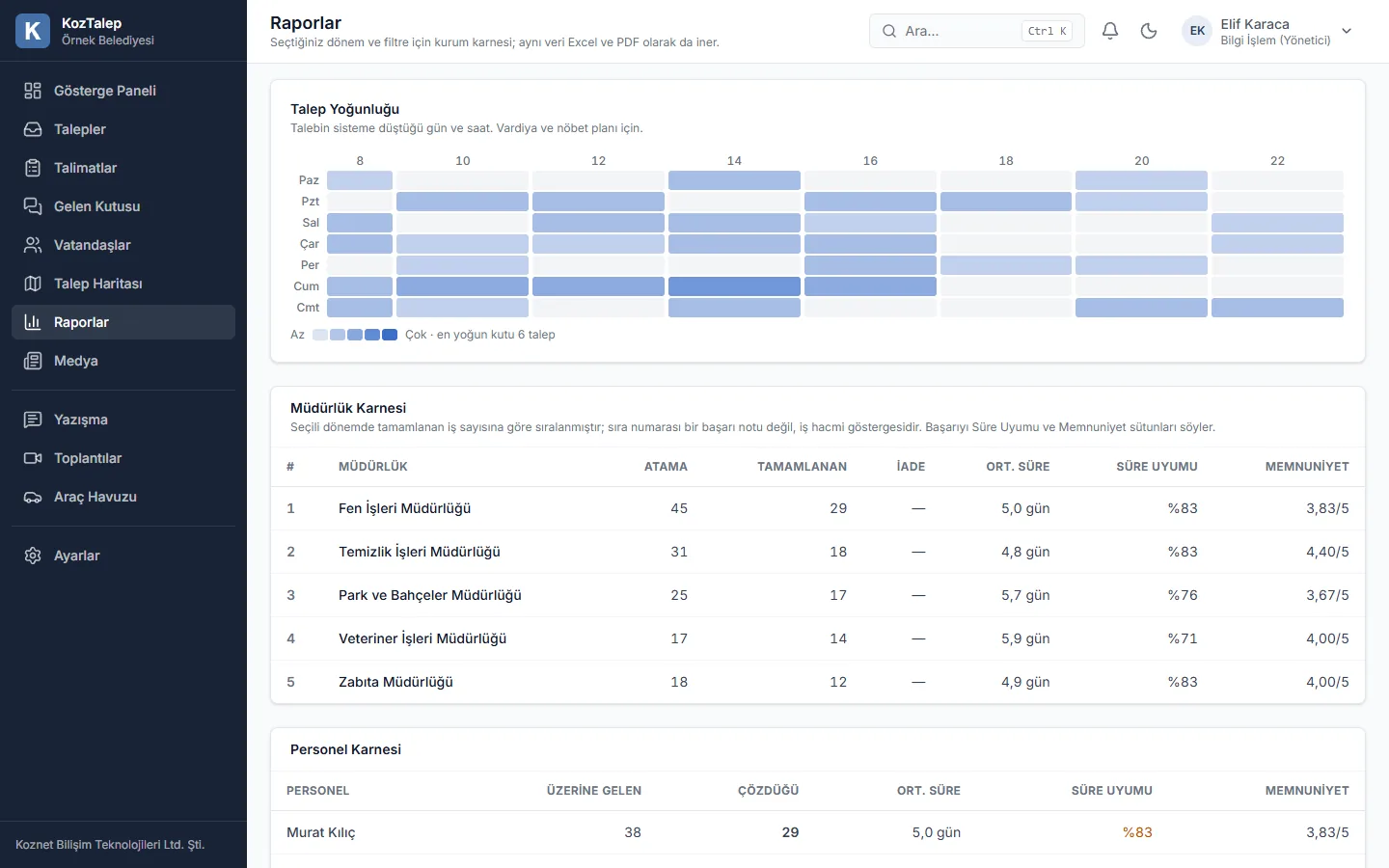Toggle dark mode with moon icon
Viewport: 1389px width, 868px height.
pos(1149,31)
